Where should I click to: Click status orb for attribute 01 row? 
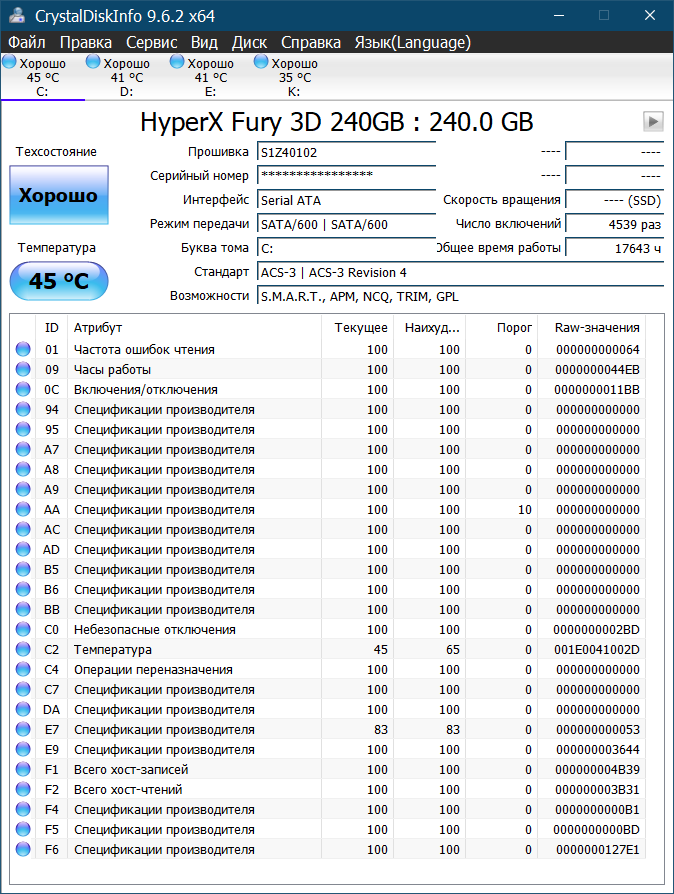click(x=23, y=350)
